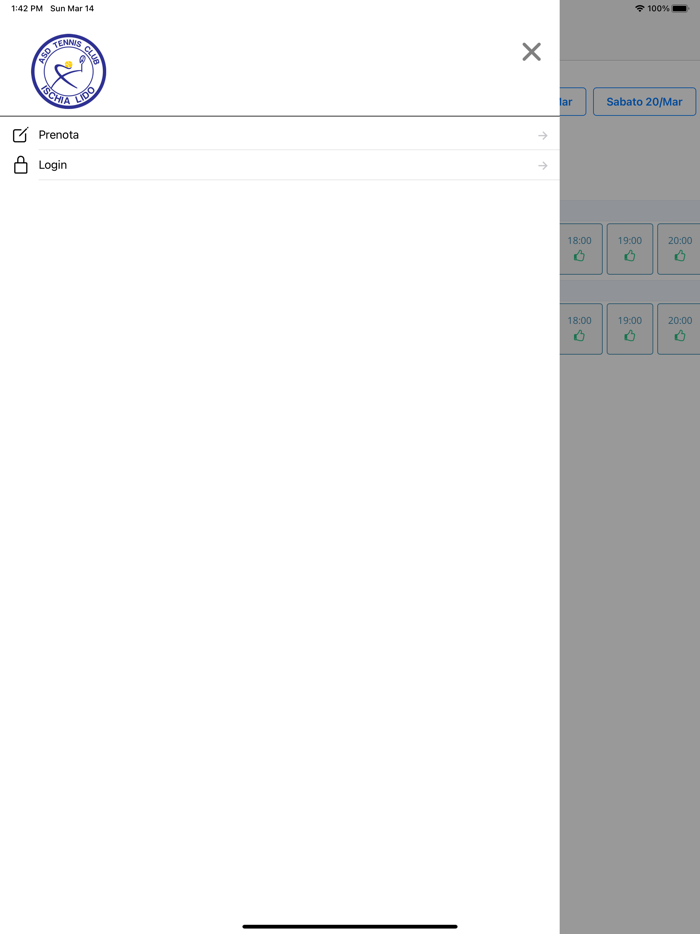Tap the home indicator bar at the bottom
Screen dimensions: 700x934
[x=350, y=926]
